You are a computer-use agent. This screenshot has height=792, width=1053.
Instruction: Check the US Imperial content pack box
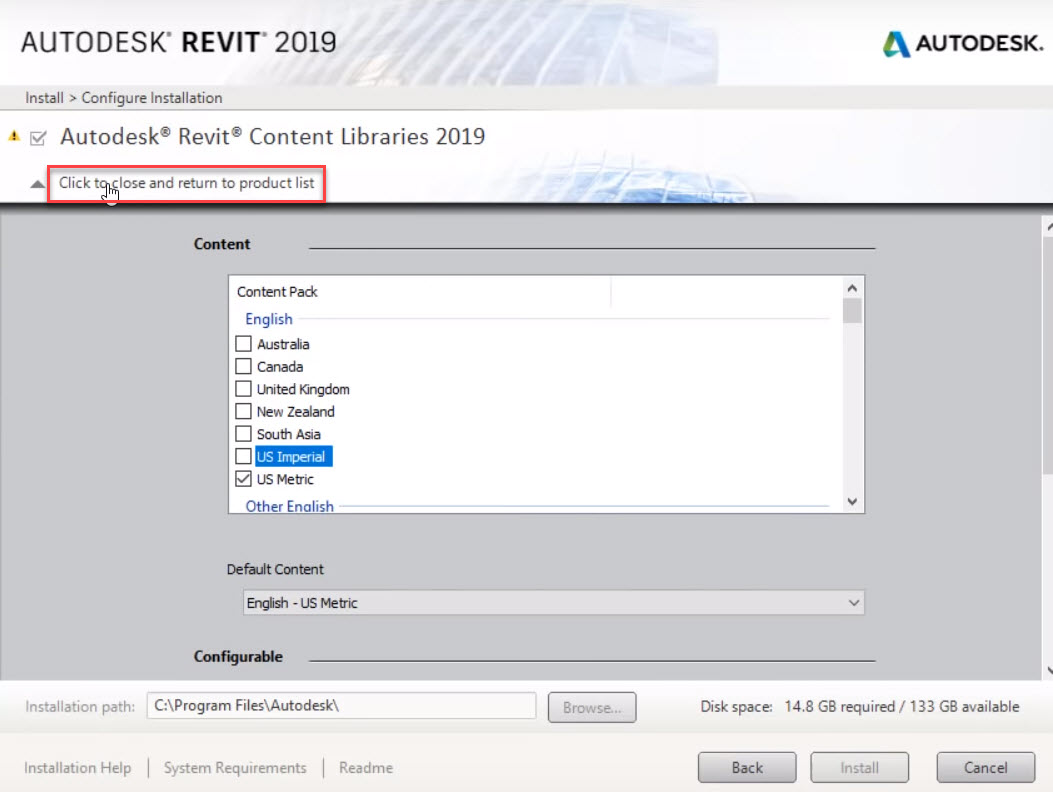tap(244, 457)
